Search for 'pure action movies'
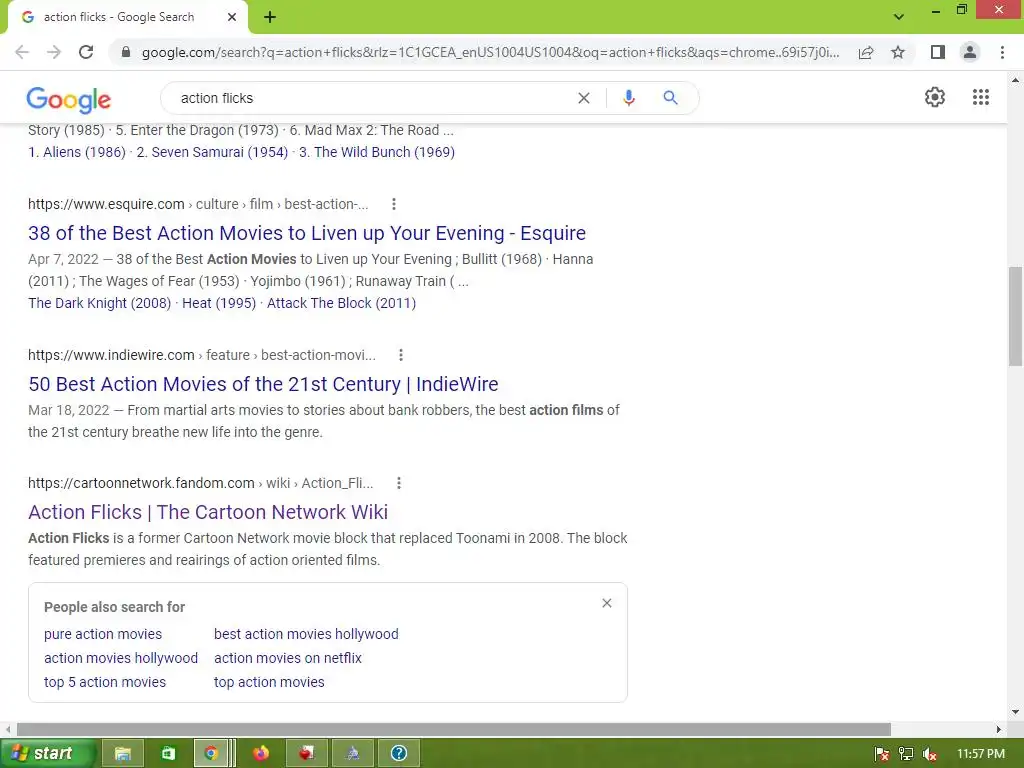 point(103,634)
